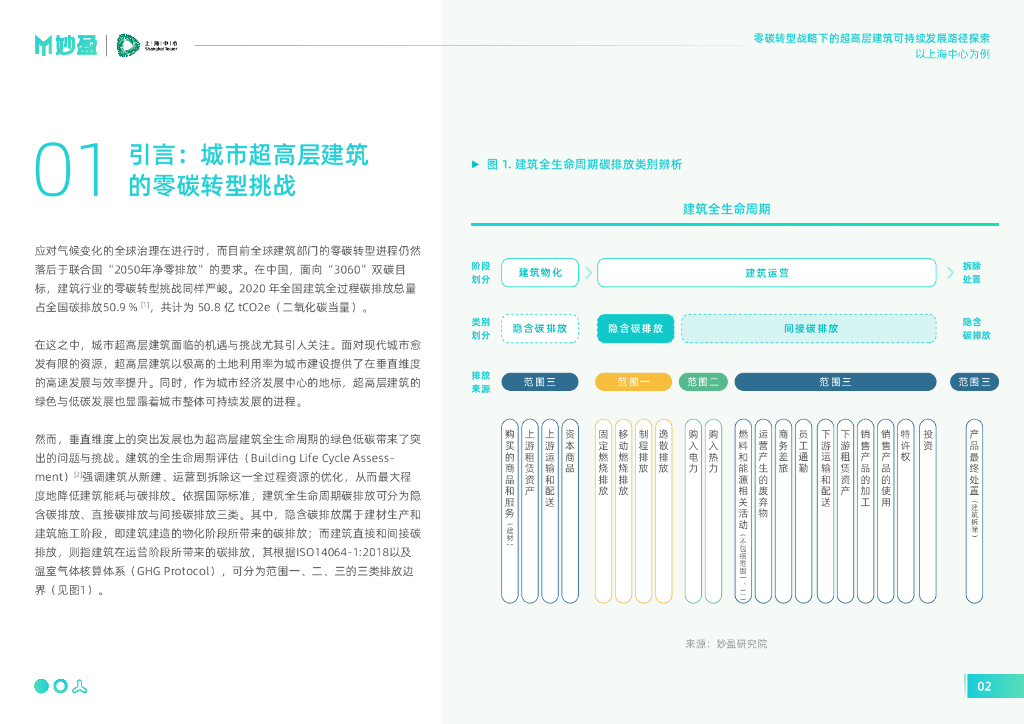Select the subtitle 以上海中心为例
Screen dimensions: 1024x724
coord(952,54)
